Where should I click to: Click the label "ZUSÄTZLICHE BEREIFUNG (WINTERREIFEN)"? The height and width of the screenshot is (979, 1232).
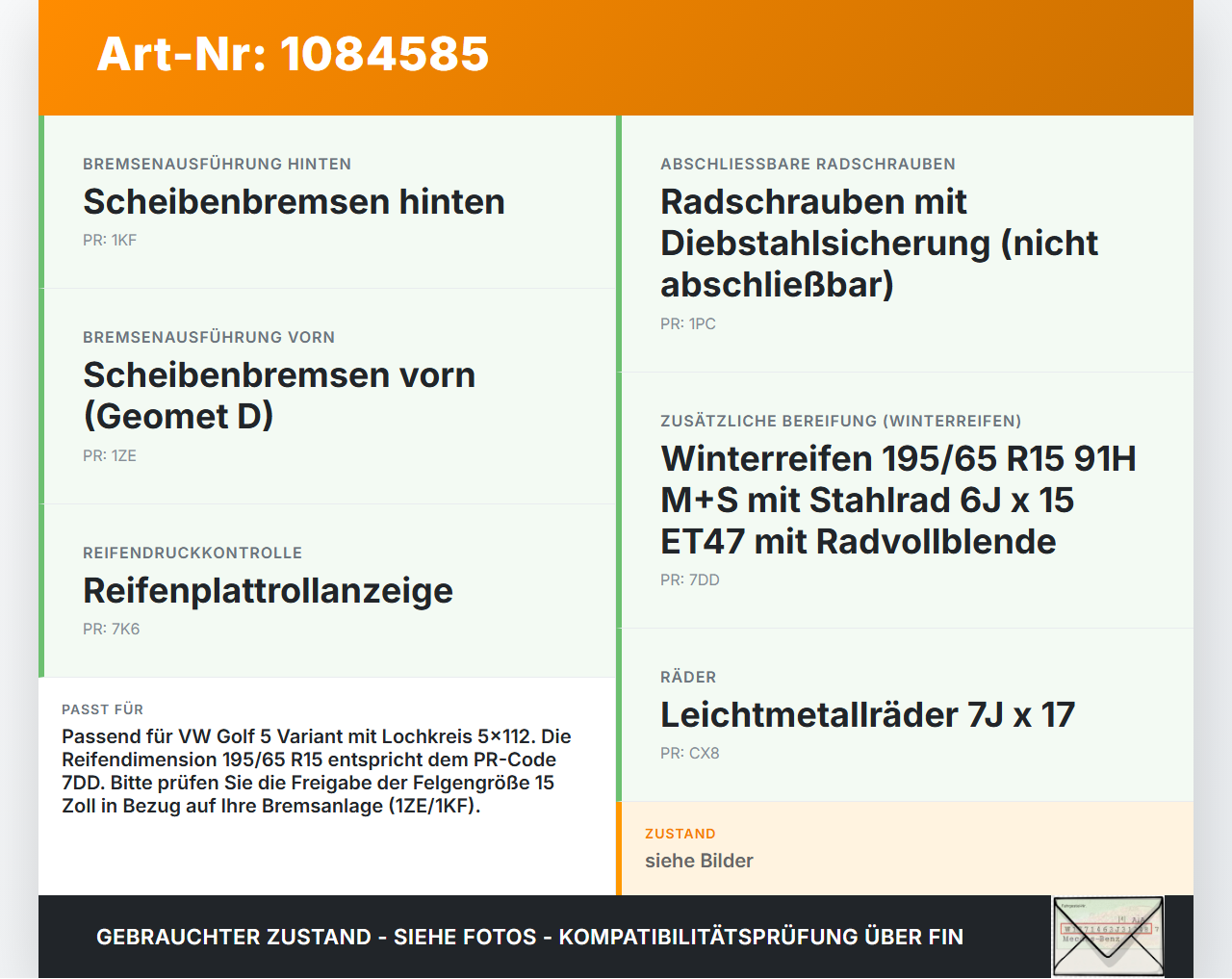(840, 421)
